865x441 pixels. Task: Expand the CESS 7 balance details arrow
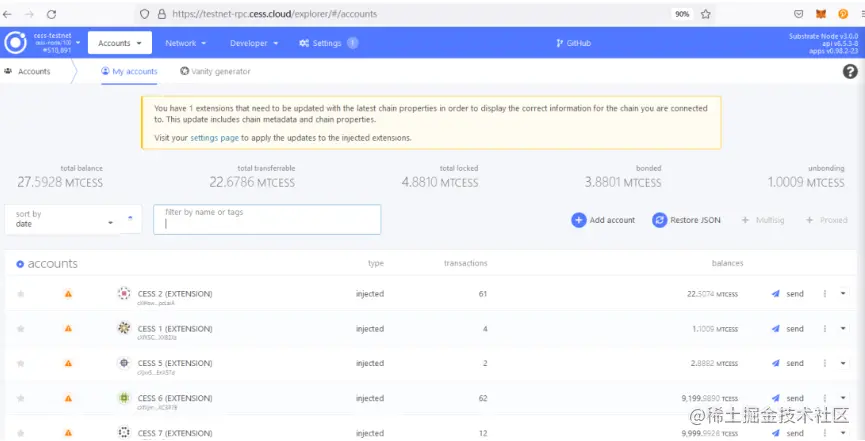click(x=843, y=433)
